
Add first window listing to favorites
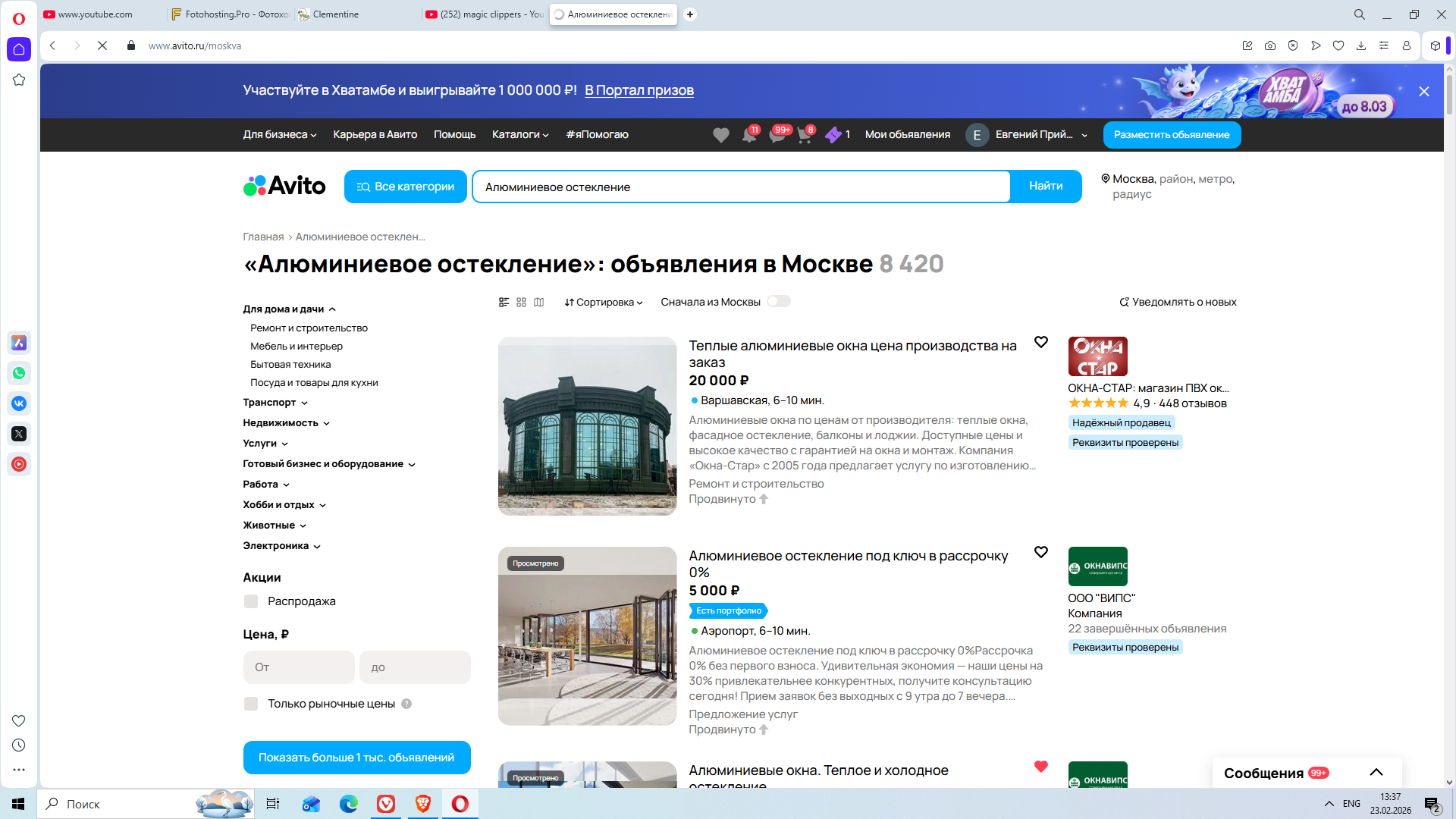click(x=1040, y=342)
